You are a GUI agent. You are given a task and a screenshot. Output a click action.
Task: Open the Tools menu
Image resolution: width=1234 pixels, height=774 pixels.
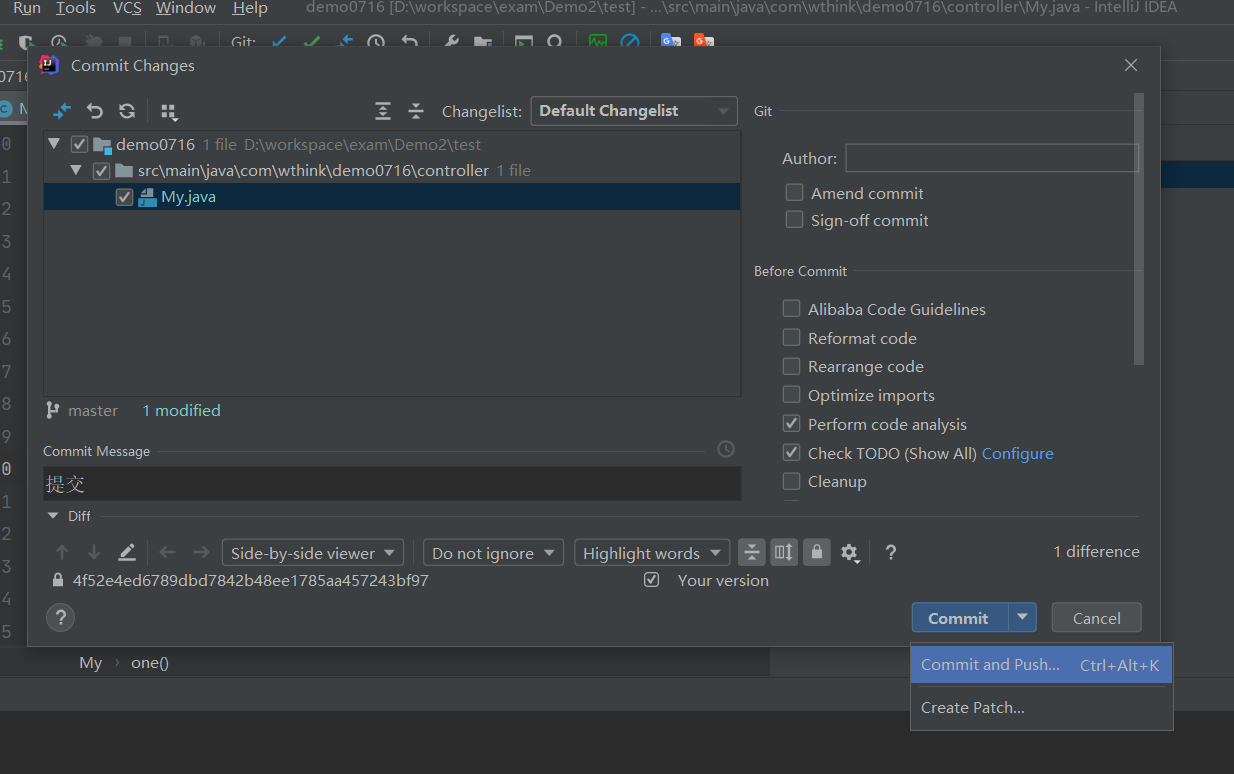(x=76, y=8)
